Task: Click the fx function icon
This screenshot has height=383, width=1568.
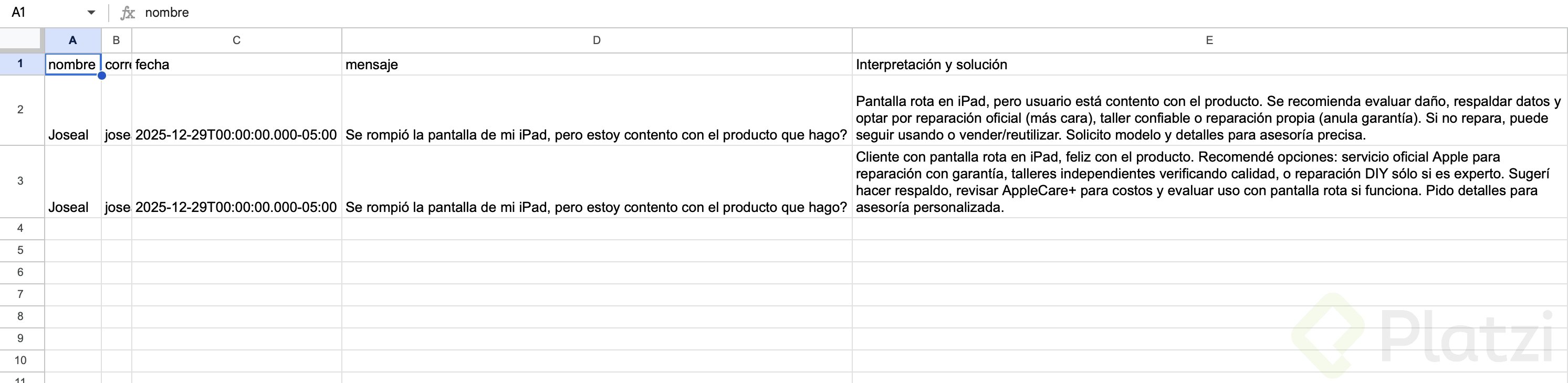Action: tap(127, 13)
